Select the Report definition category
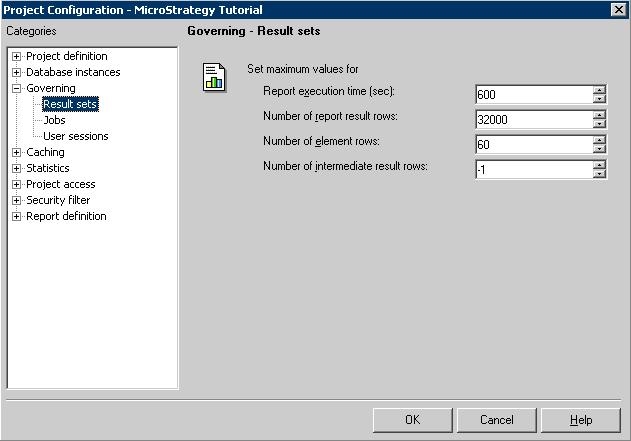631x441 pixels. (66, 216)
